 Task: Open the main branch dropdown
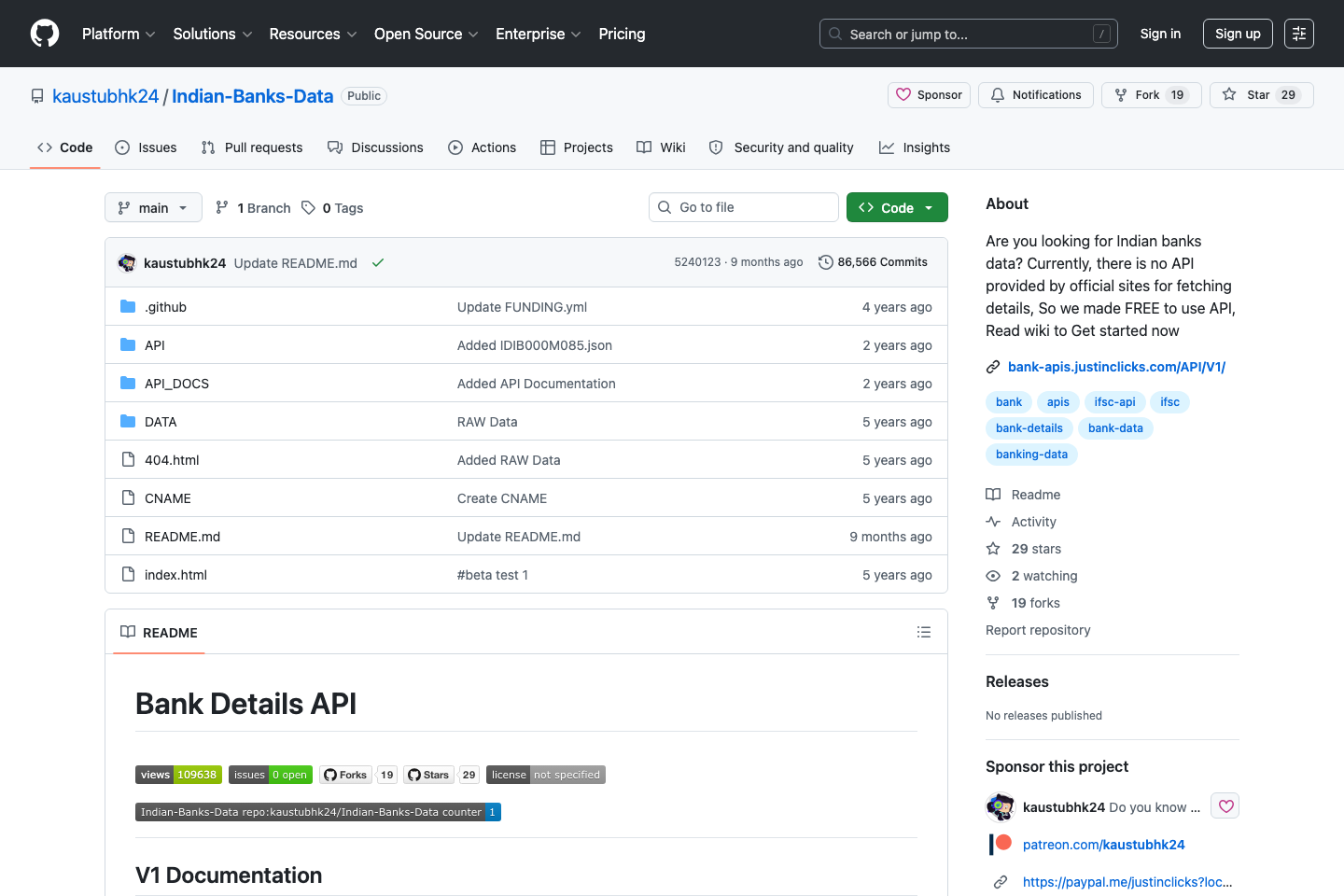152,207
